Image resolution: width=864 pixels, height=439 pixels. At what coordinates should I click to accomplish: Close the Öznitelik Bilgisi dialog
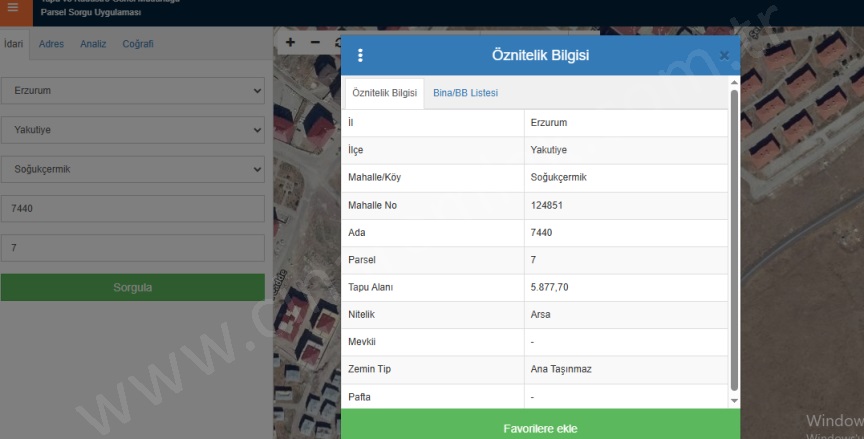click(x=725, y=56)
